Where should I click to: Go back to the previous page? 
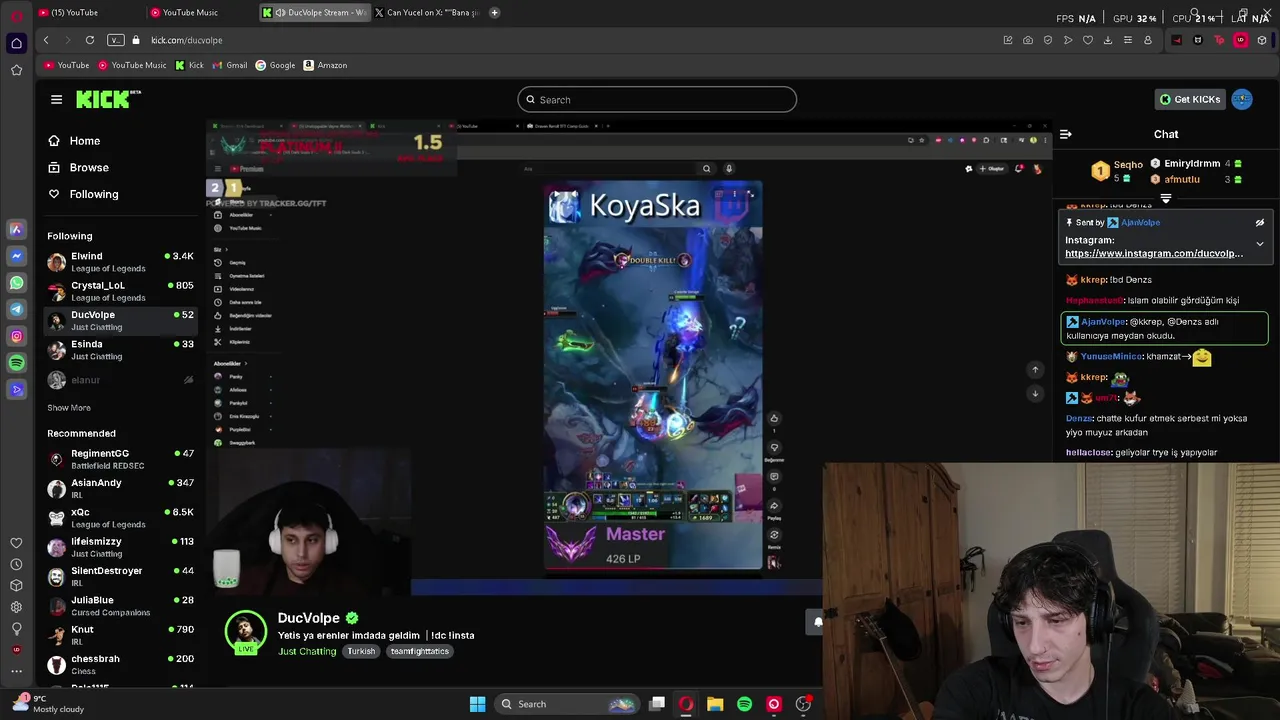pyautogui.click(x=46, y=40)
